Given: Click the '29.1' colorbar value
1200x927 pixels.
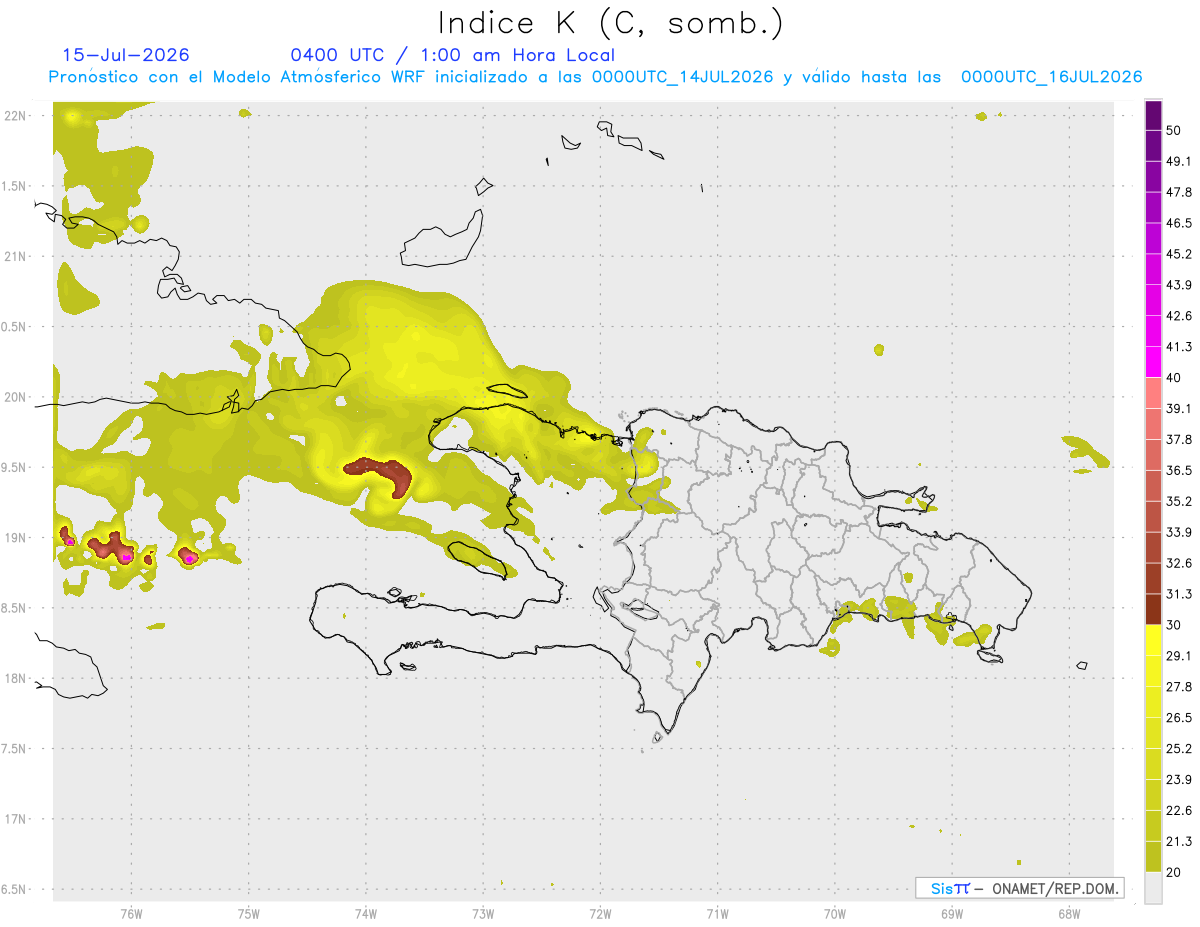Looking at the screenshot, I should (x=1179, y=656).
